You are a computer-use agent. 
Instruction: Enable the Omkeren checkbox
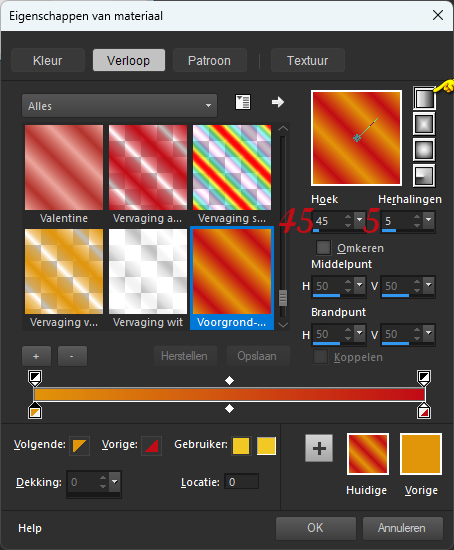pyautogui.click(x=323, y=247)
